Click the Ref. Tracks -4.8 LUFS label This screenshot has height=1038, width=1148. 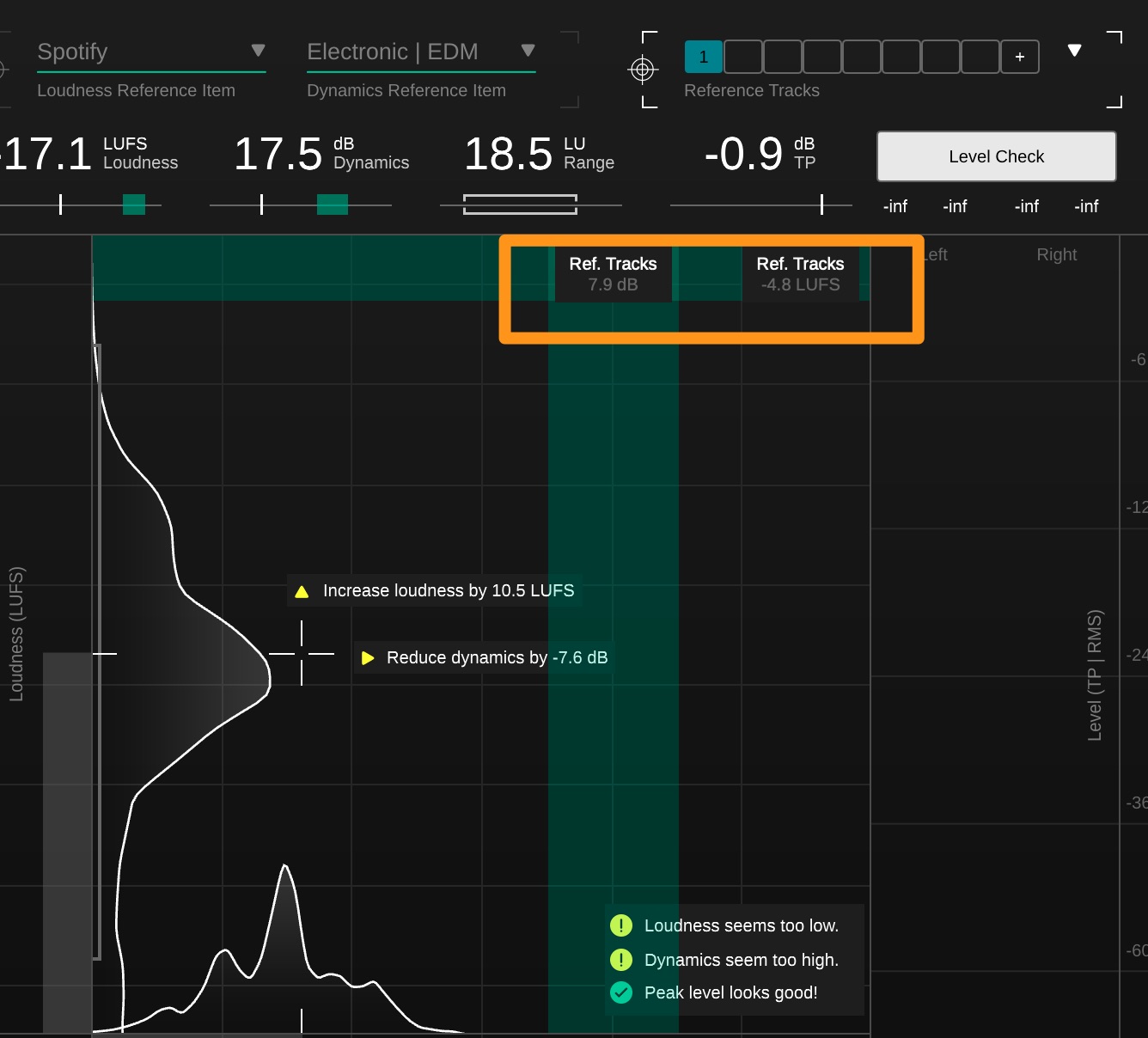800,274
